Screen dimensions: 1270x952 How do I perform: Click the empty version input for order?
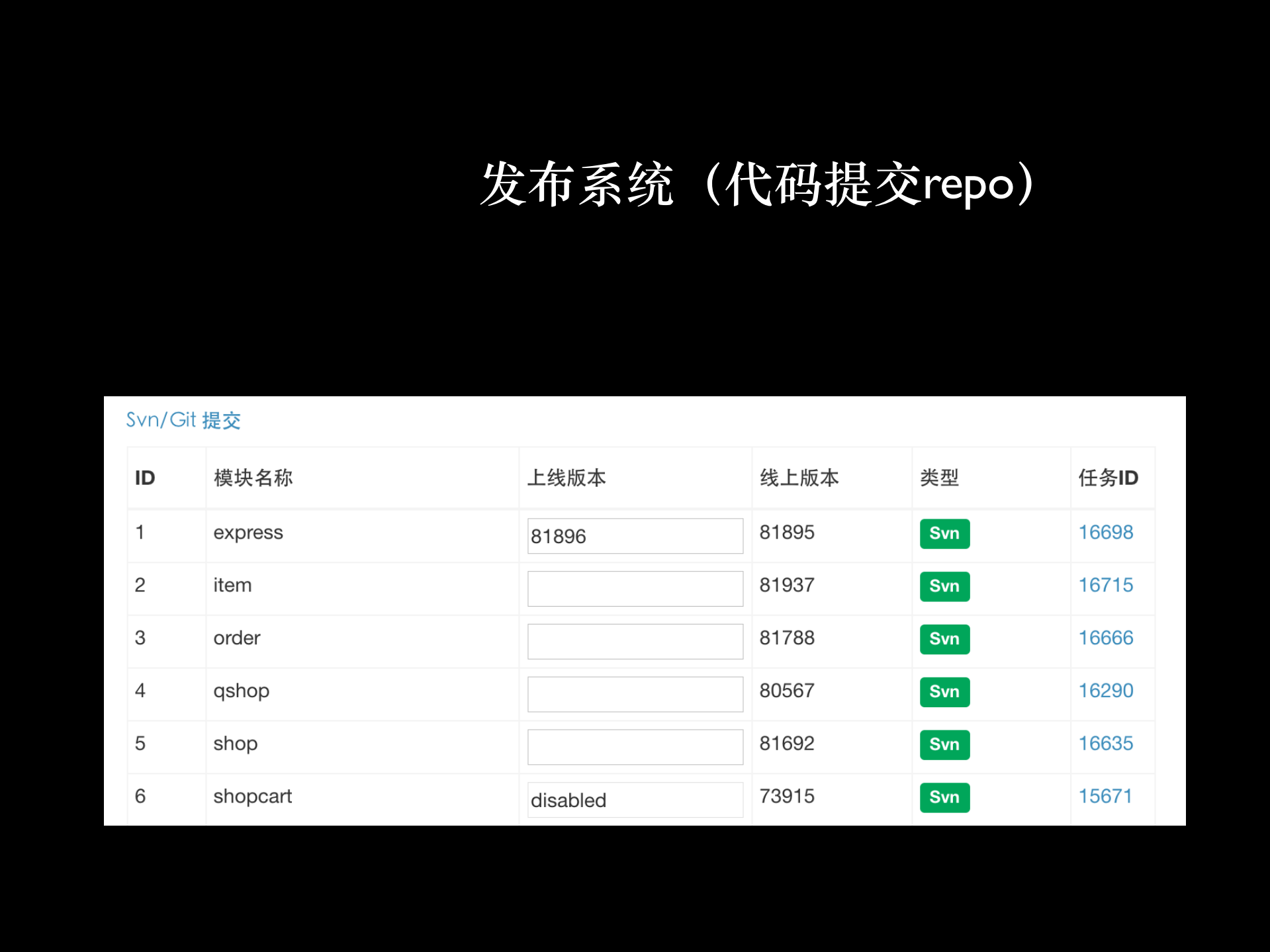coord(634,640)
